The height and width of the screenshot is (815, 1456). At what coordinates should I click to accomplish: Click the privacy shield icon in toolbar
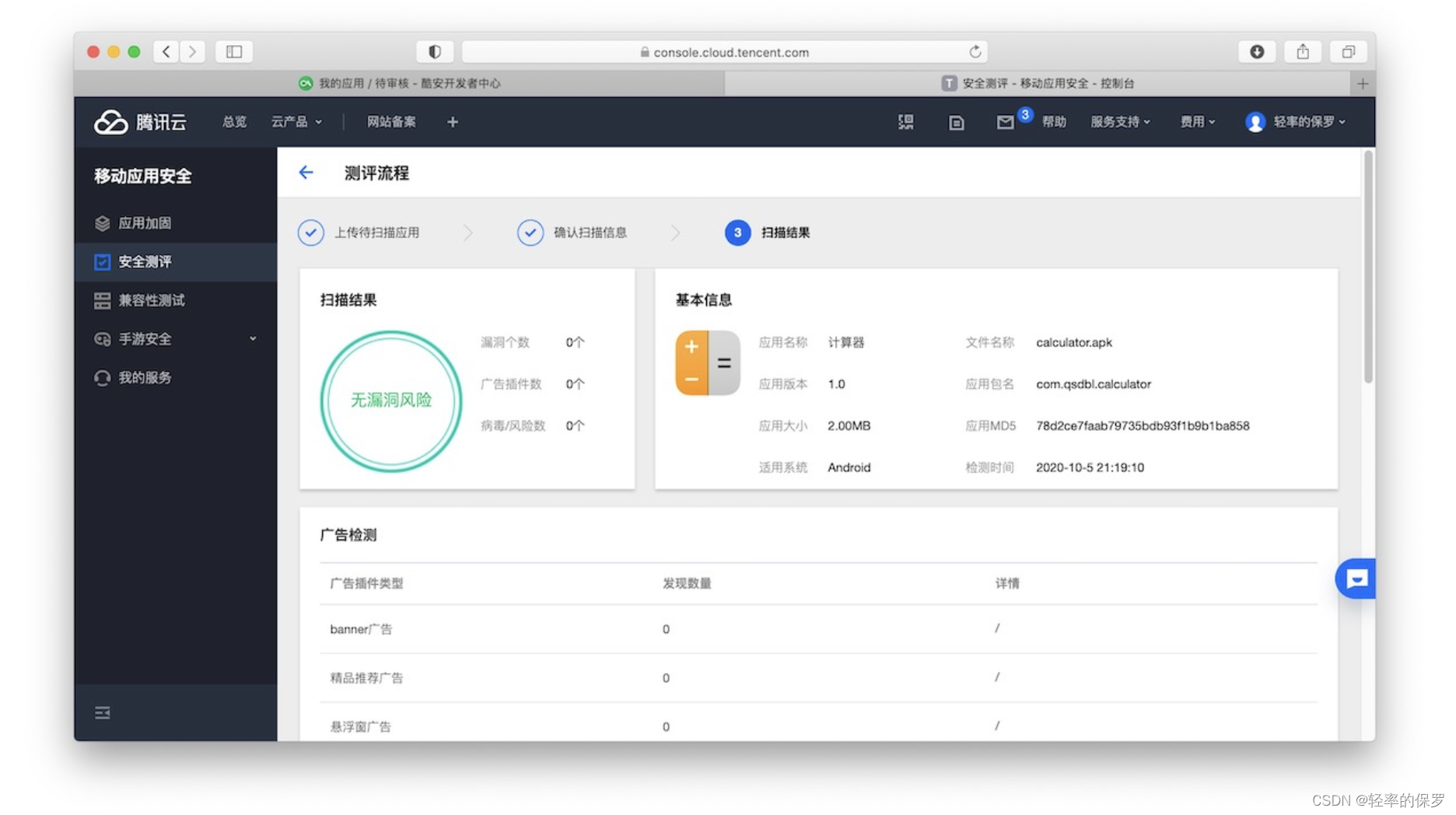click(435, 51)
